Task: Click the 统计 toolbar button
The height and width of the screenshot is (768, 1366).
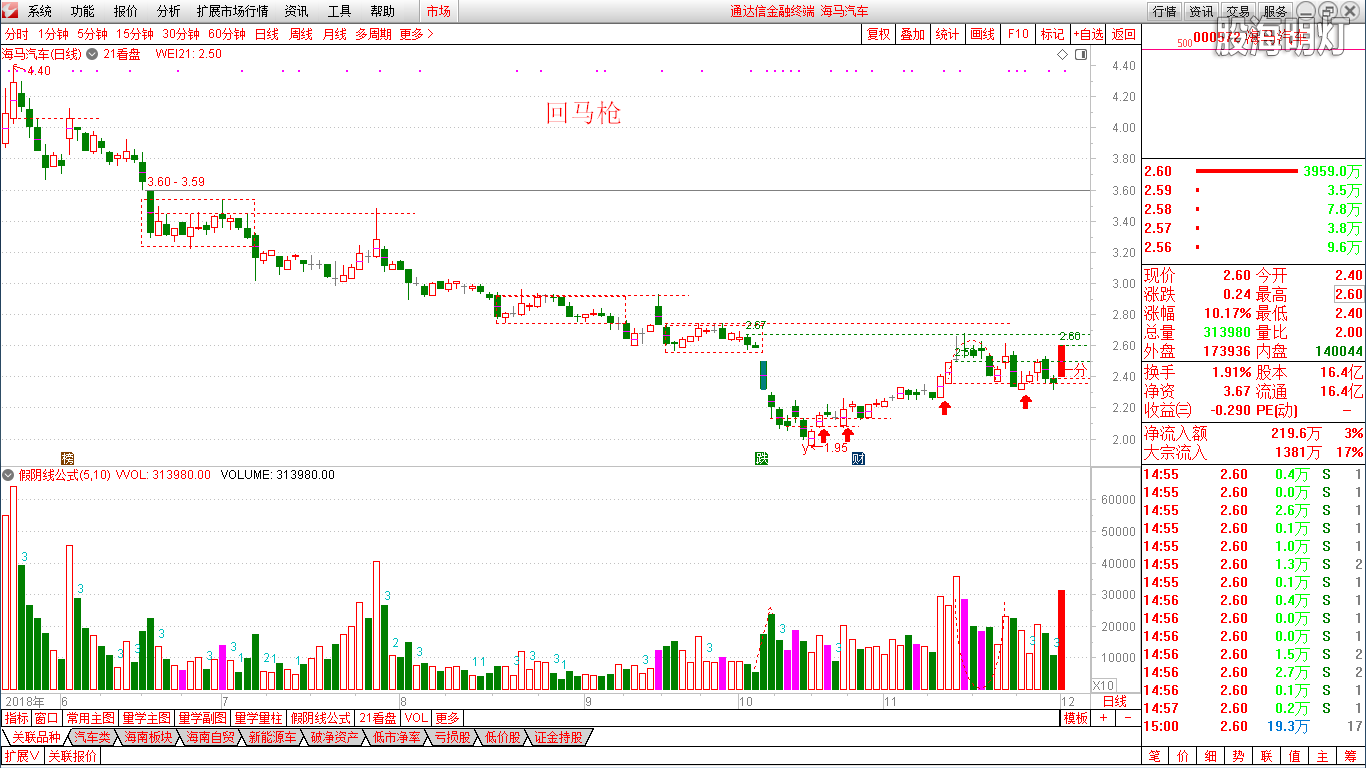Action: 947,34
